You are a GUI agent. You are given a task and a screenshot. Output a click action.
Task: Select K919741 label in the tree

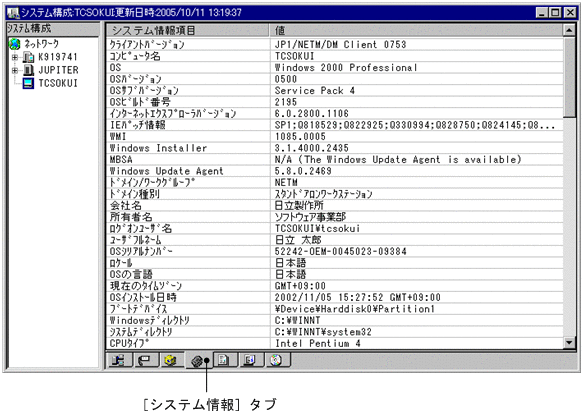tap(58, 57)
